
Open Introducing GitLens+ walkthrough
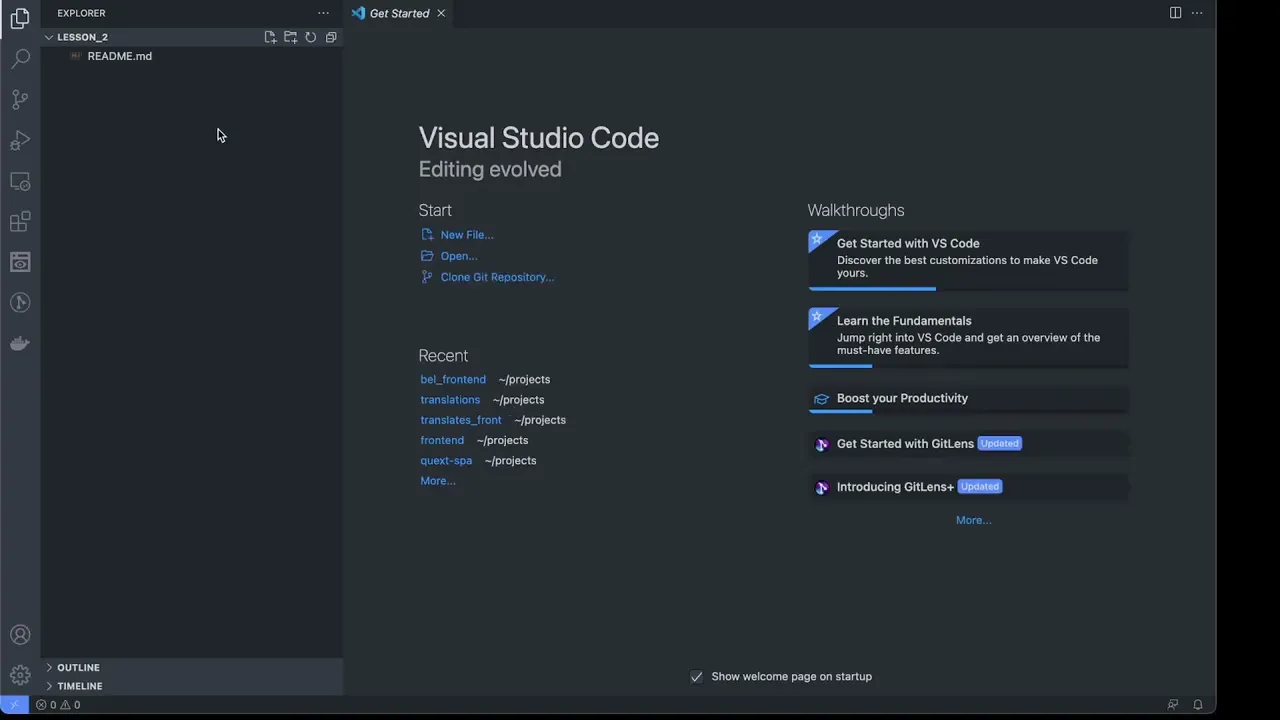[x=968, y=487]
